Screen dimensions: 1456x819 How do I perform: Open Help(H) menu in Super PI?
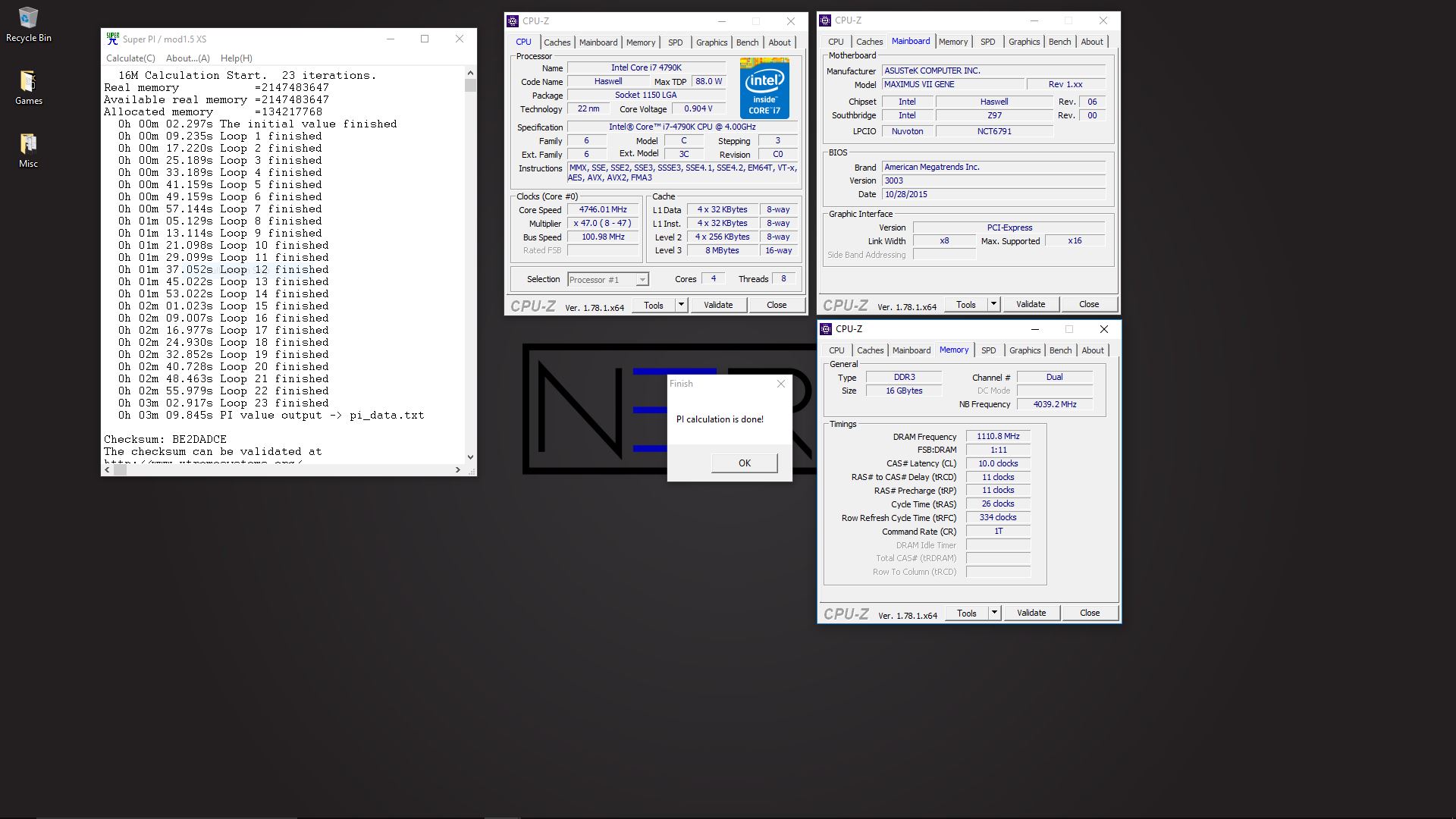click(x=237, y=58)
